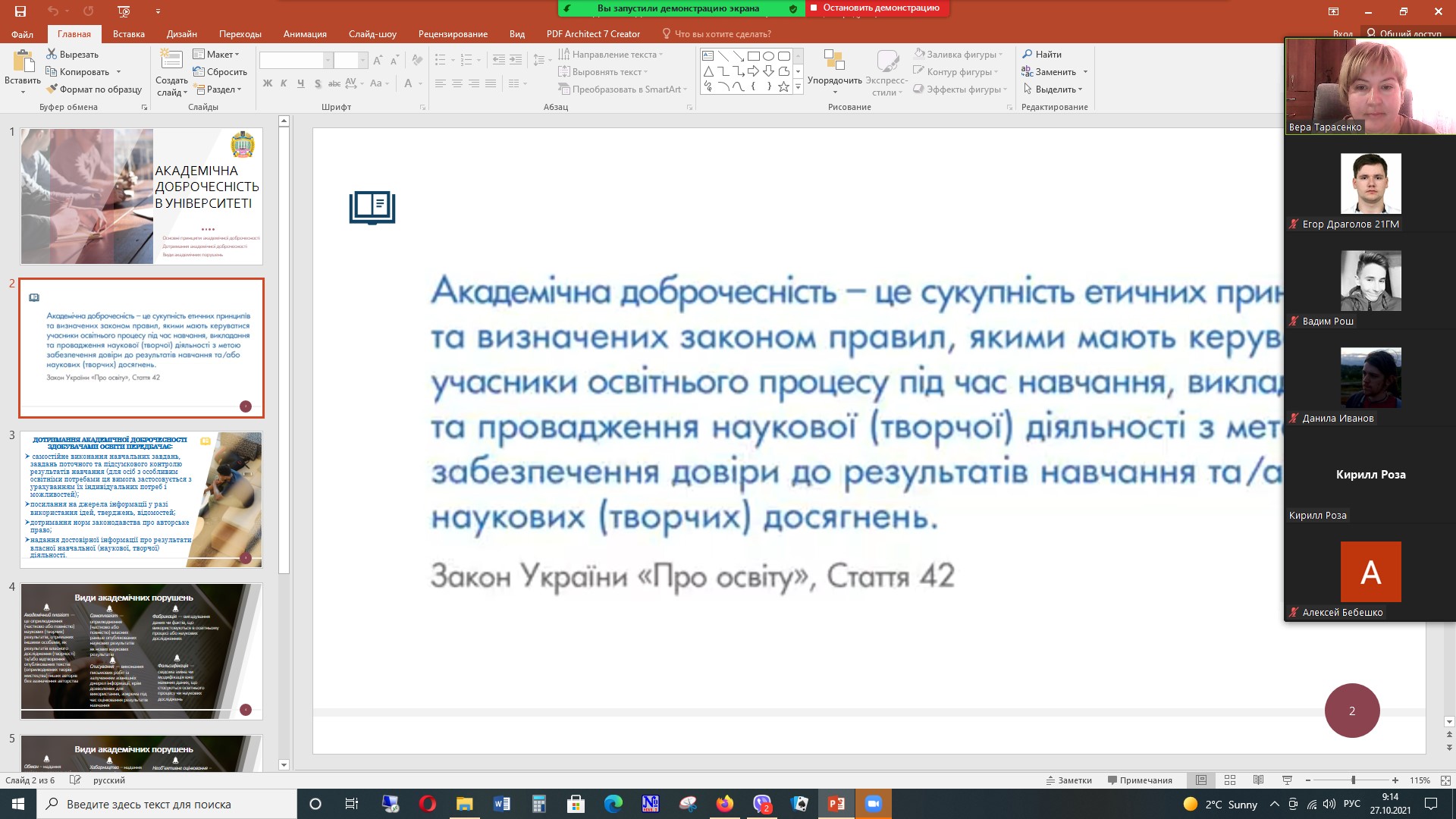
Task: Switch to slide sorter view icon
Action: click(x=1230, y=780)
